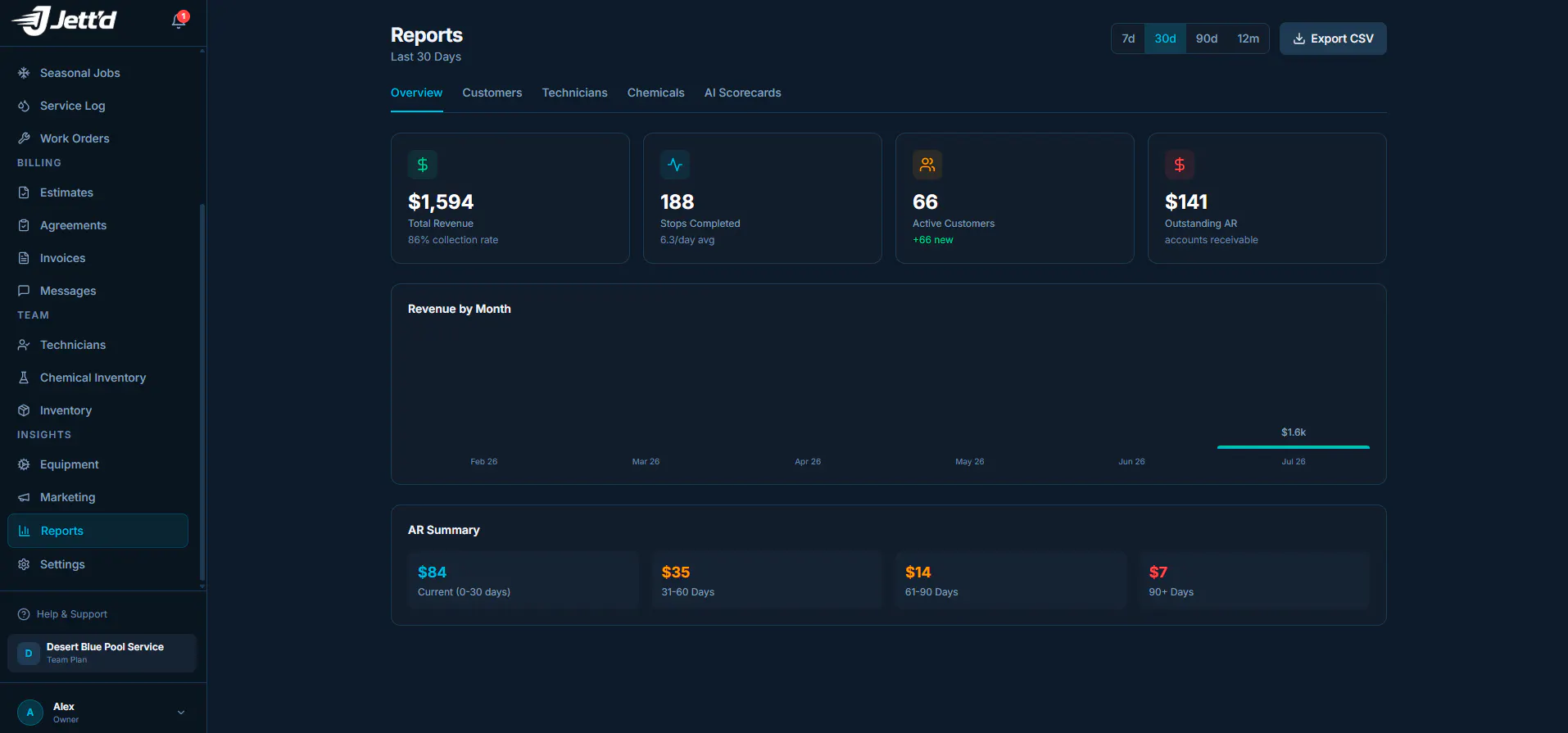
Task: Open Service Log in sidebar
Action: [97, 106]
